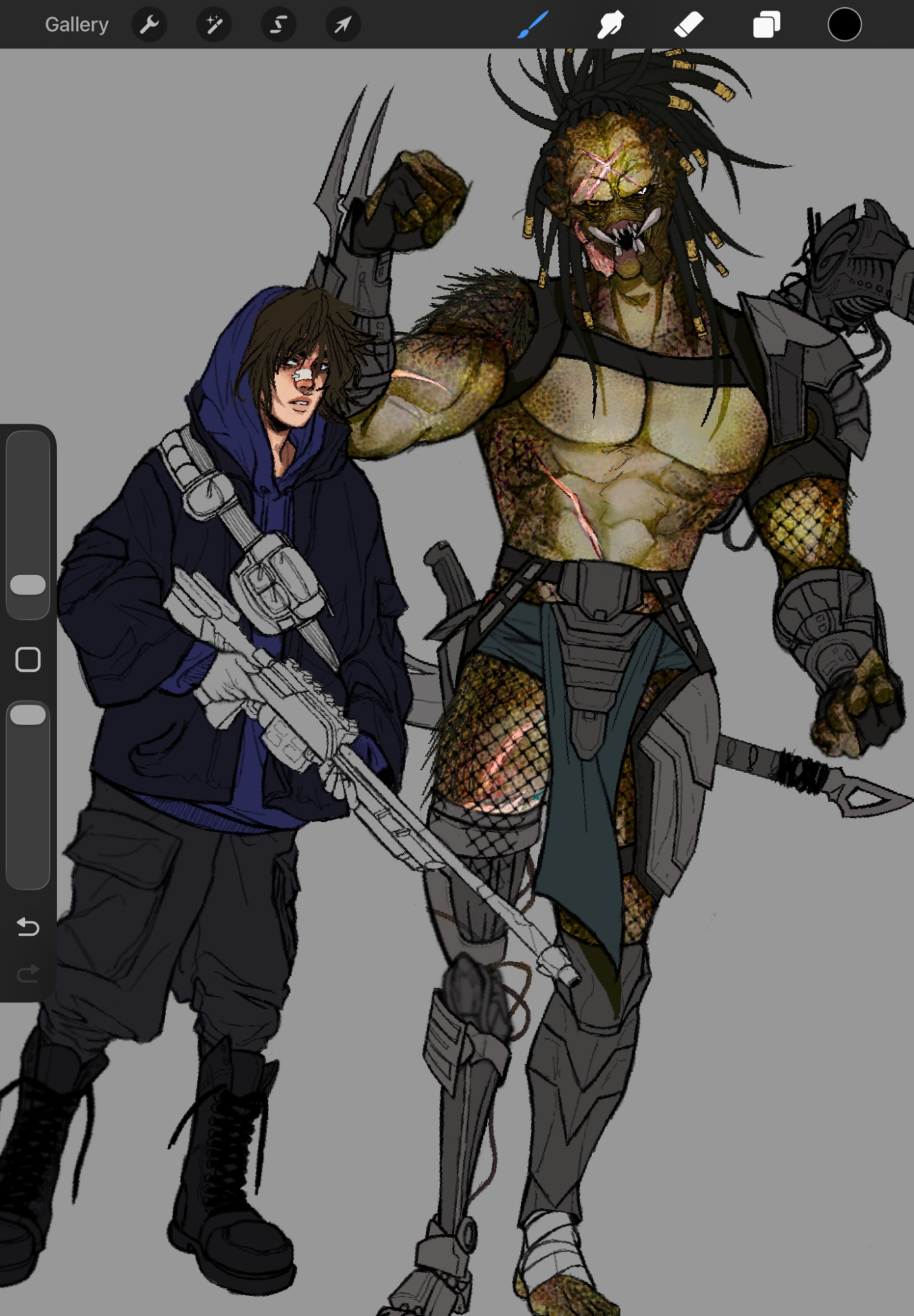The image size is (914, 1316).
Task: Open the black active color swatch
Action: point(844,25)
